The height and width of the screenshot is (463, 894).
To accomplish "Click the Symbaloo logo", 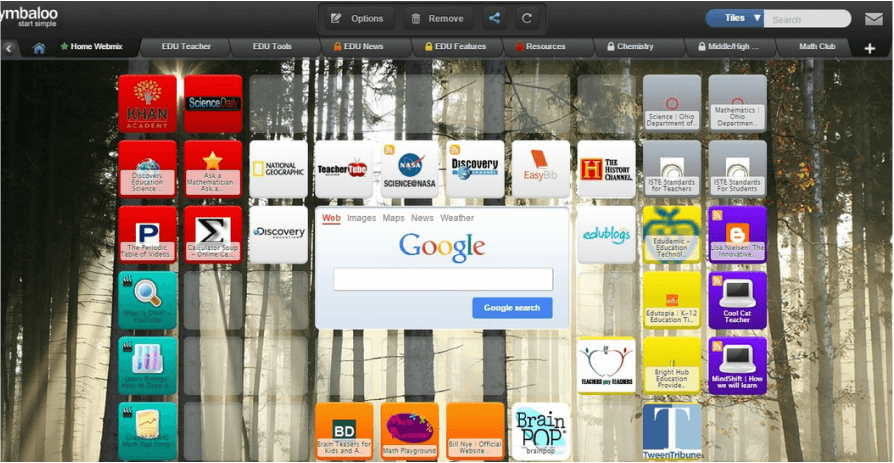I will (29, 16).
